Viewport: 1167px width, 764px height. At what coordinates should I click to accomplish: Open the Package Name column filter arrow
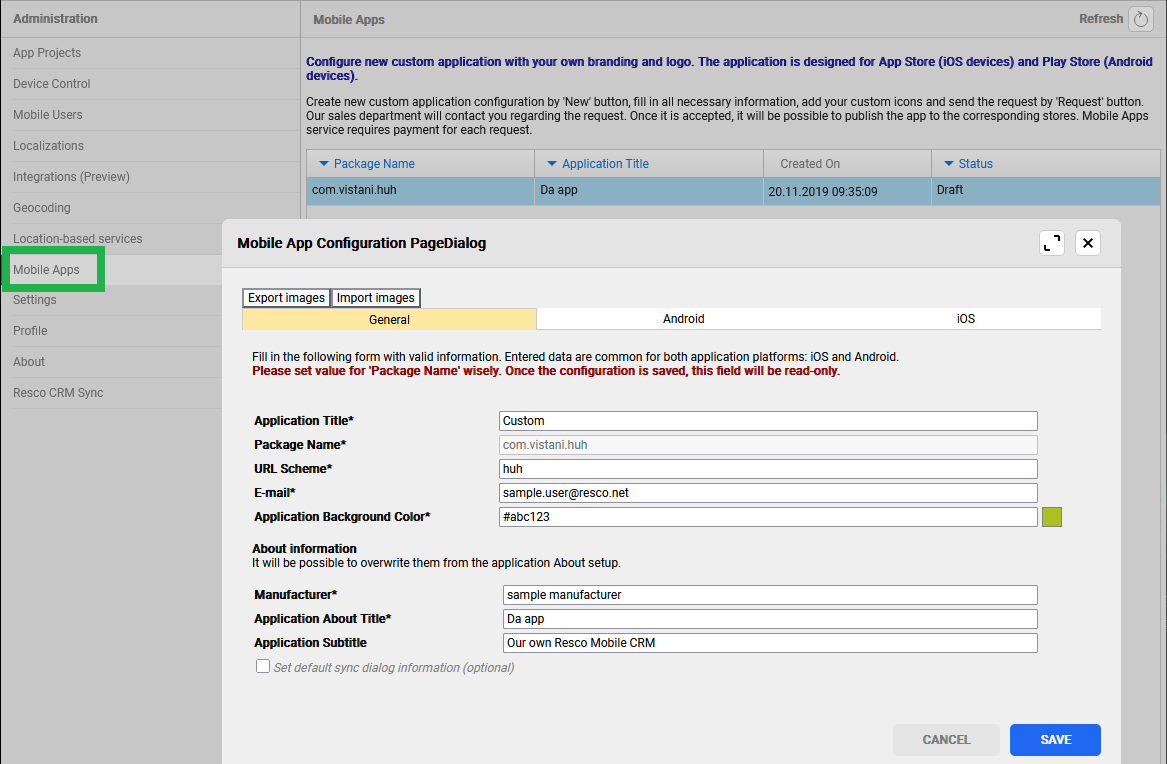click(323, 164)
